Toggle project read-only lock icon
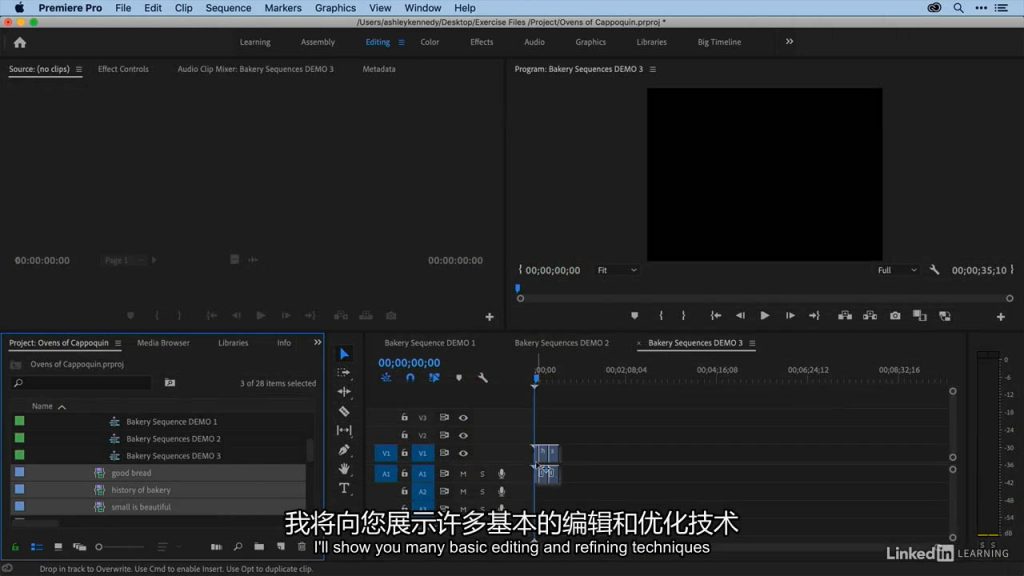The width and height of the screenshot is (1024, 576). 15,547
